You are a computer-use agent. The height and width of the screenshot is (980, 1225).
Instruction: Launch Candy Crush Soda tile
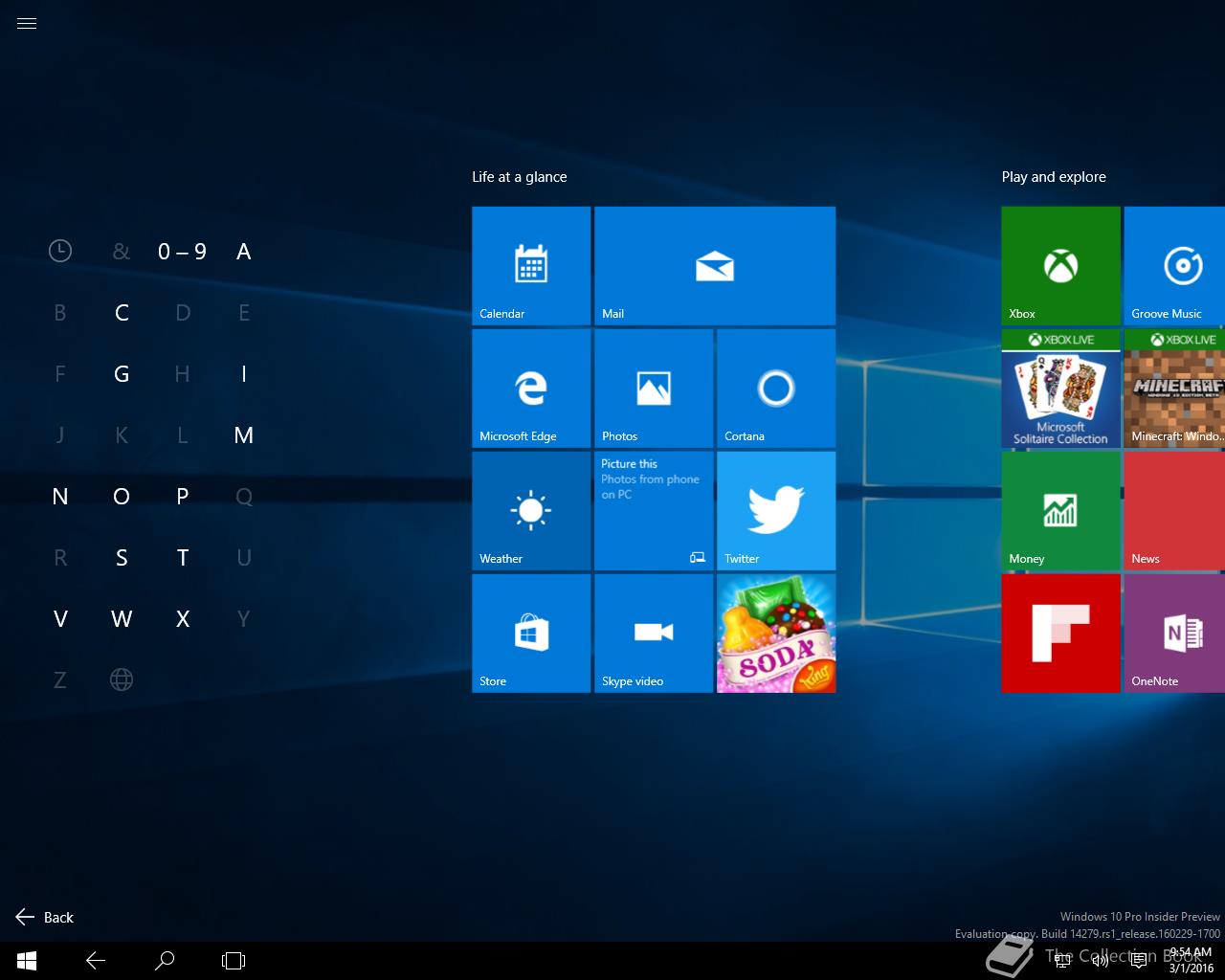776,634
